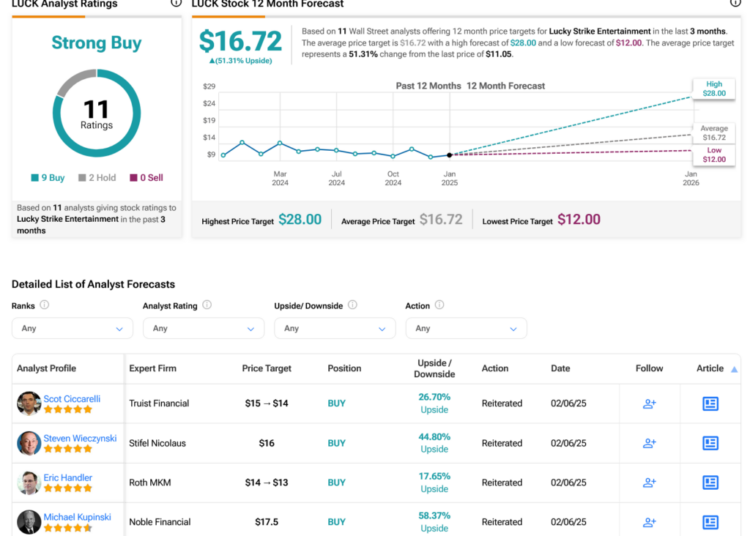Click the Analyst Profile column header

pyautogui.click(x=46, y=369)
